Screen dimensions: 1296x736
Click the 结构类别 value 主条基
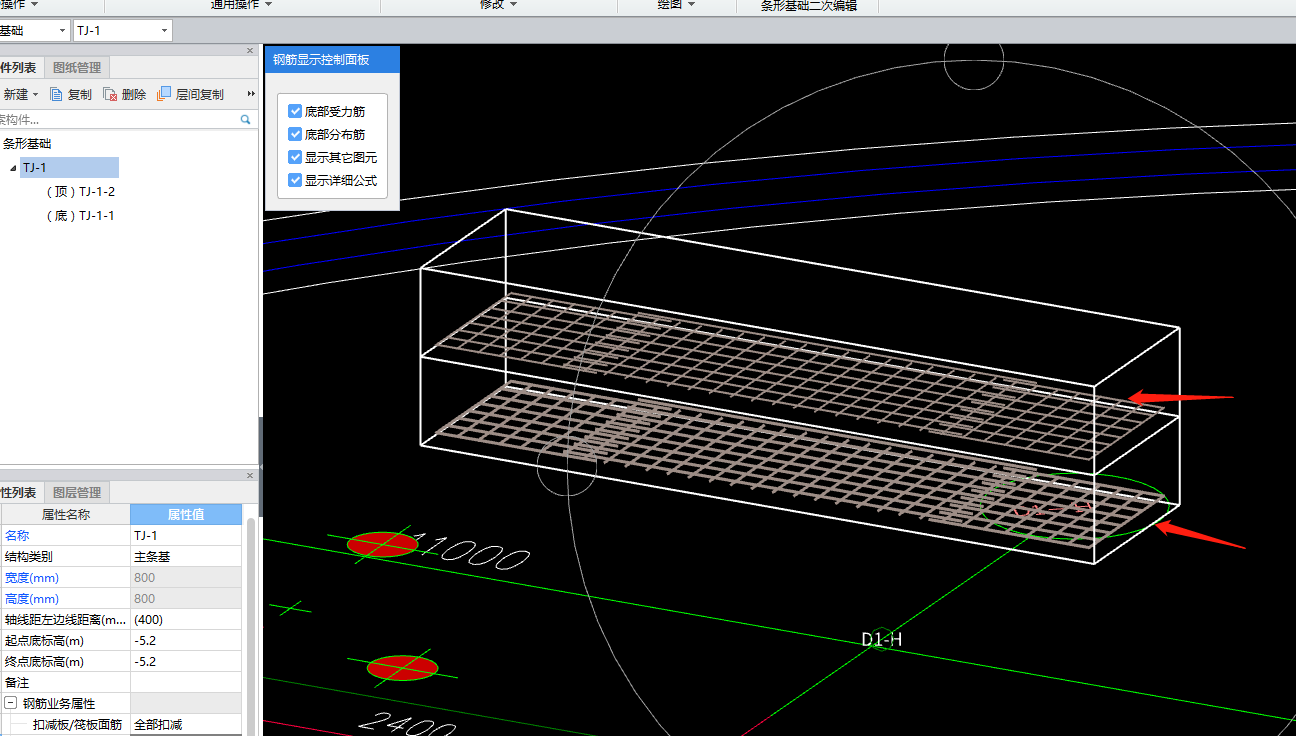point(186,557)
